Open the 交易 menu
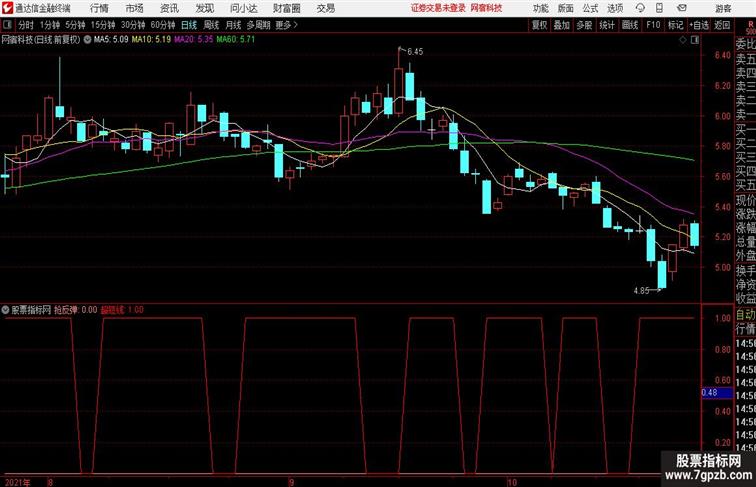Screen dimensions: 756x487 [325, 8]
